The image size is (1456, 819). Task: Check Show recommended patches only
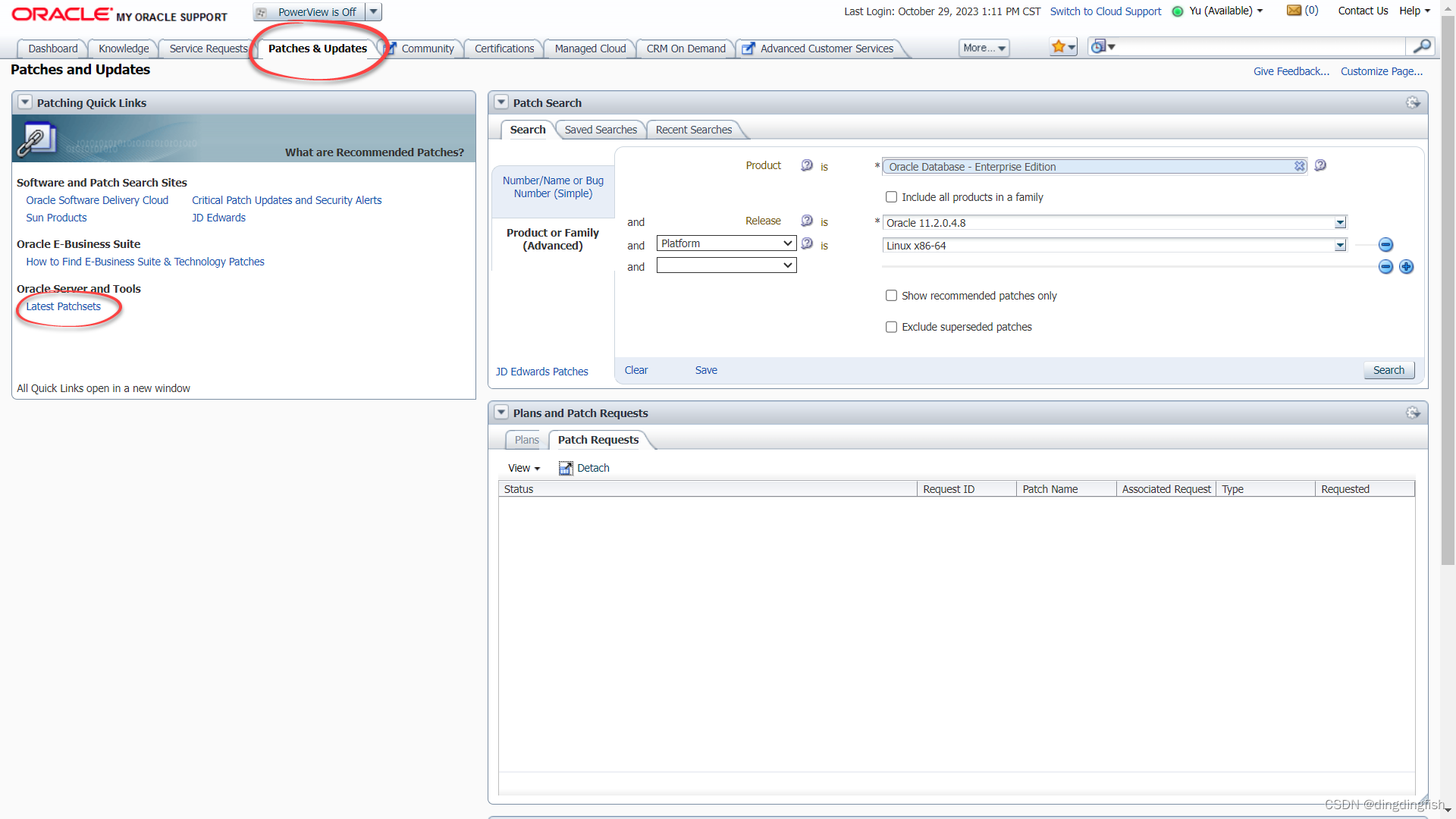pyautogui.click(x=892, y=296)
